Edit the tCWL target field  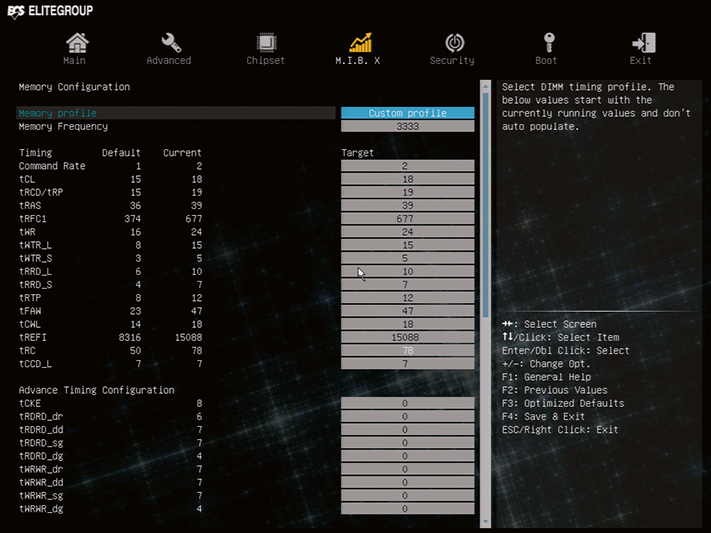[x=408, y=323]
